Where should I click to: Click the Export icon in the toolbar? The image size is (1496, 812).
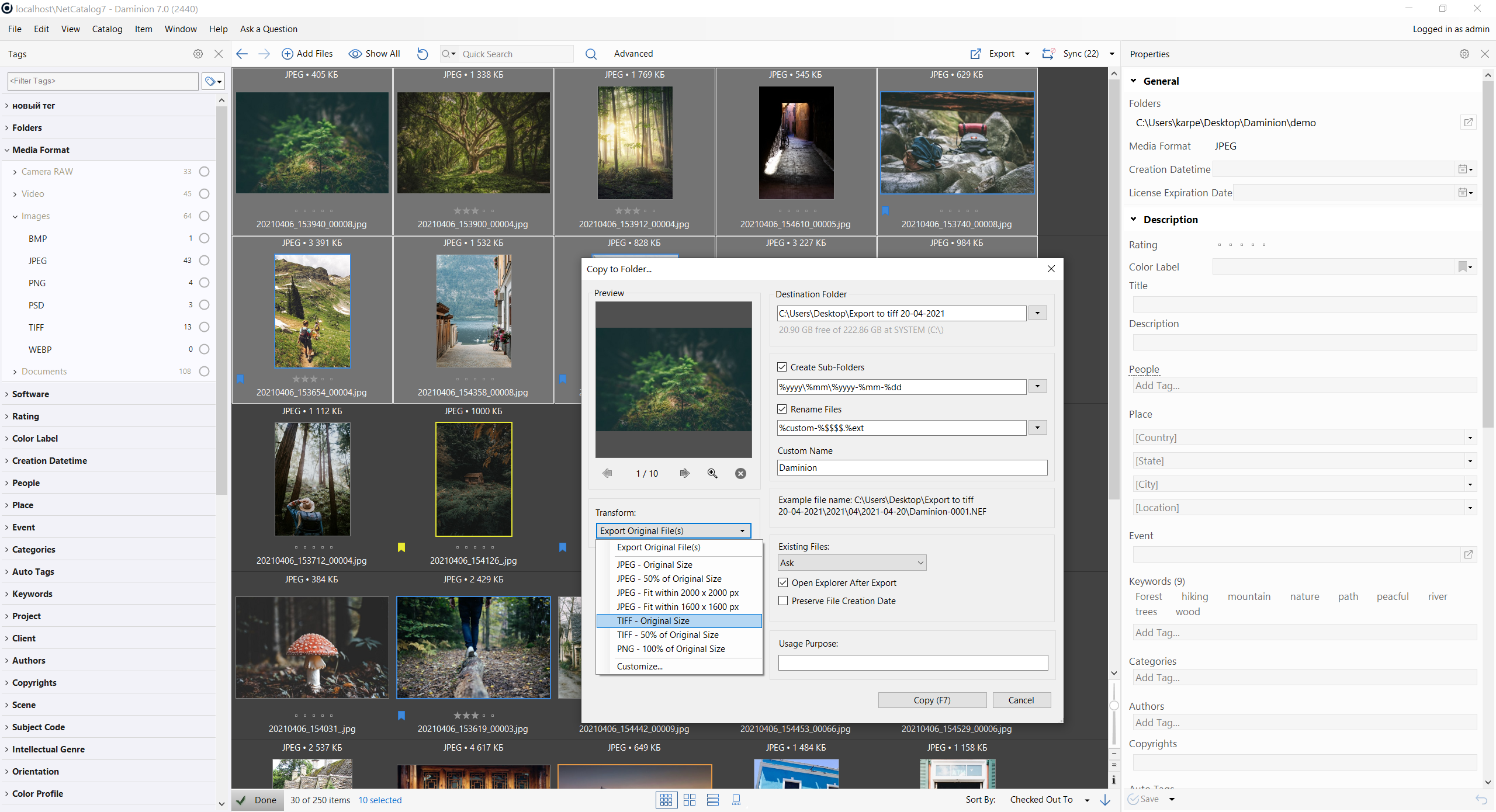[x=976, y=54]
